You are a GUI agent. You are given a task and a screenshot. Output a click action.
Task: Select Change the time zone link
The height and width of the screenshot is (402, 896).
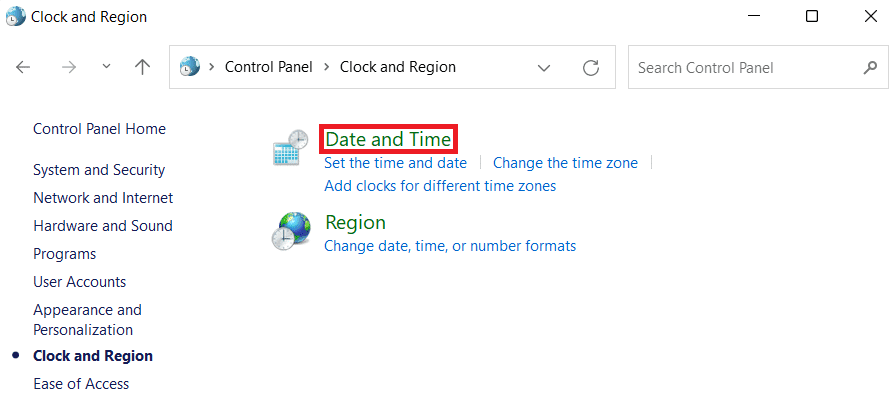(x=565, y=163)
